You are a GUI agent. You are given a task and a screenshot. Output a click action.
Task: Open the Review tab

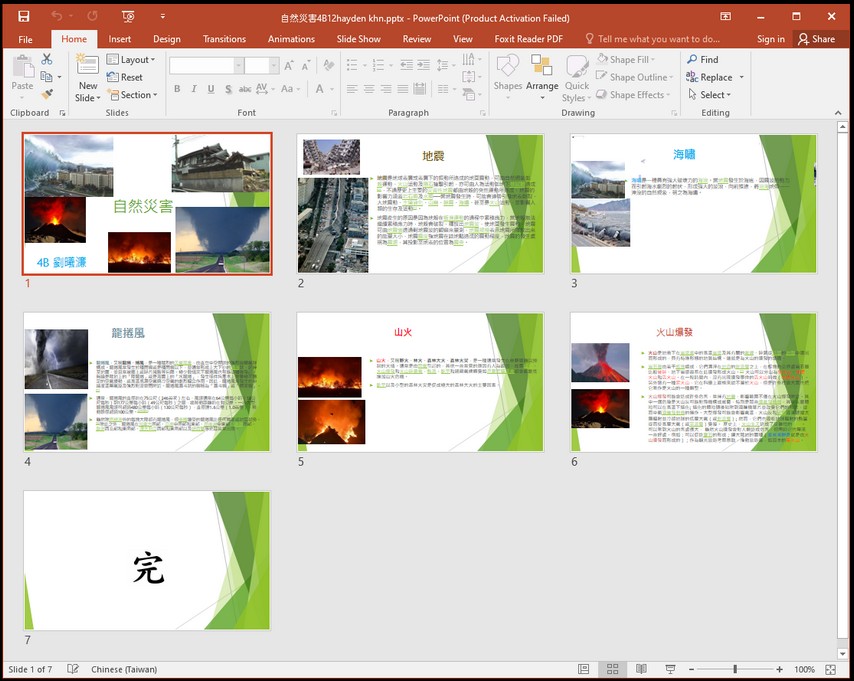[x=417, y=39]
